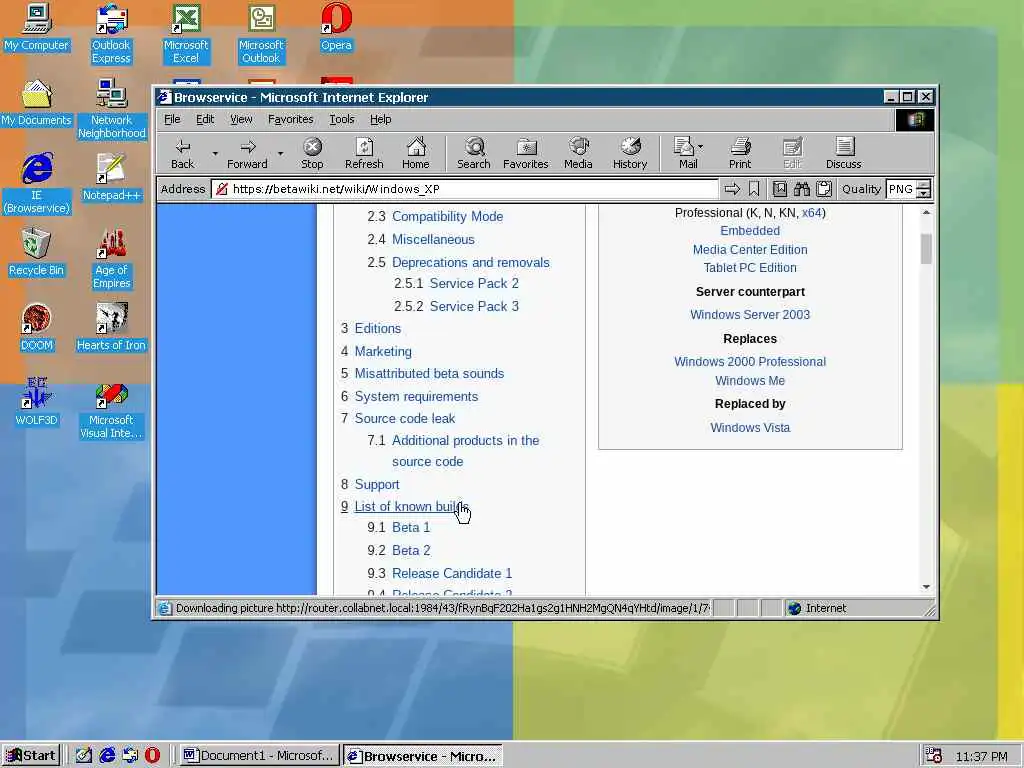Launch Opera from the quick launch bar

pyautogui.click(x=152, y=756)
